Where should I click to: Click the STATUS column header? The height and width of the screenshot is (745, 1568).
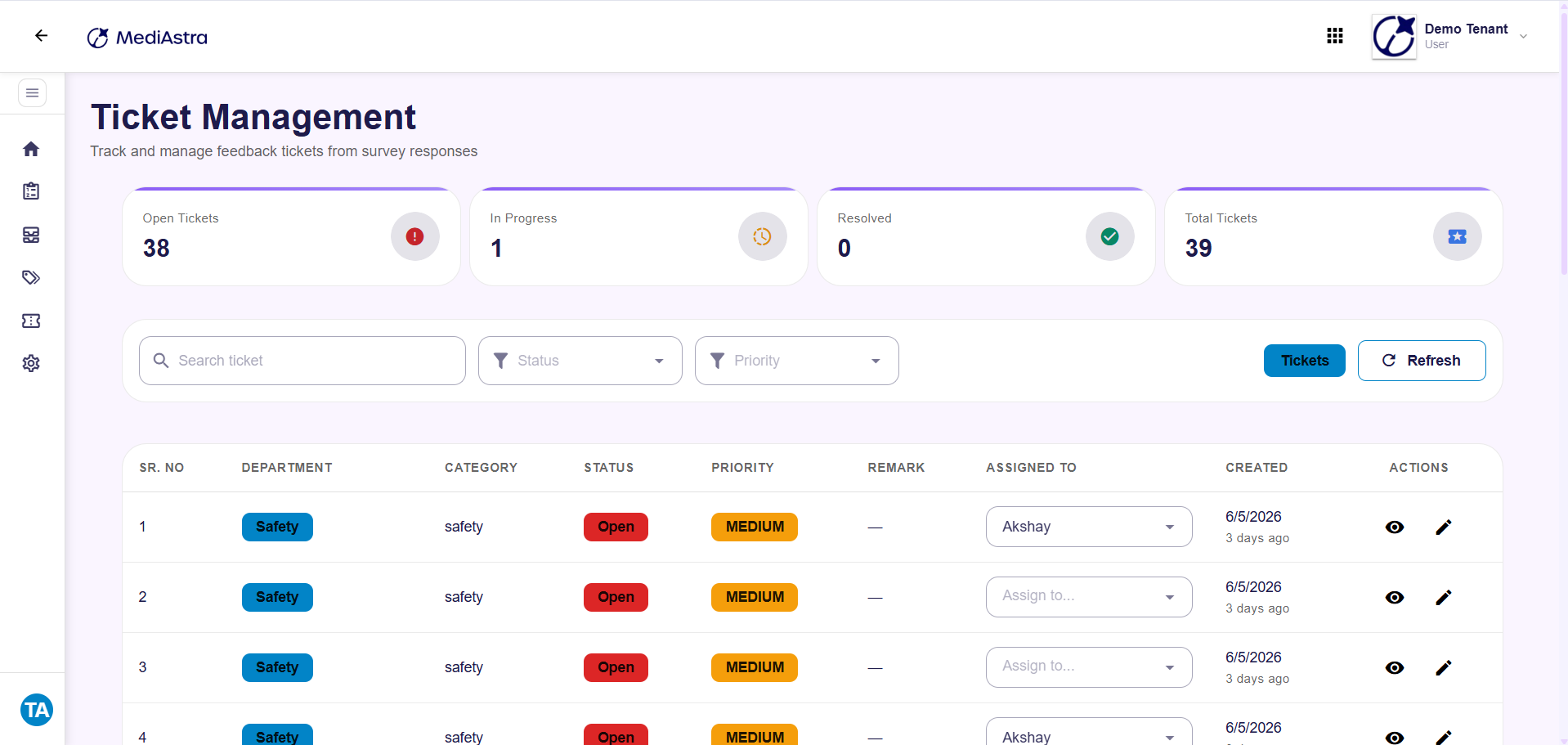coord(609,468)
